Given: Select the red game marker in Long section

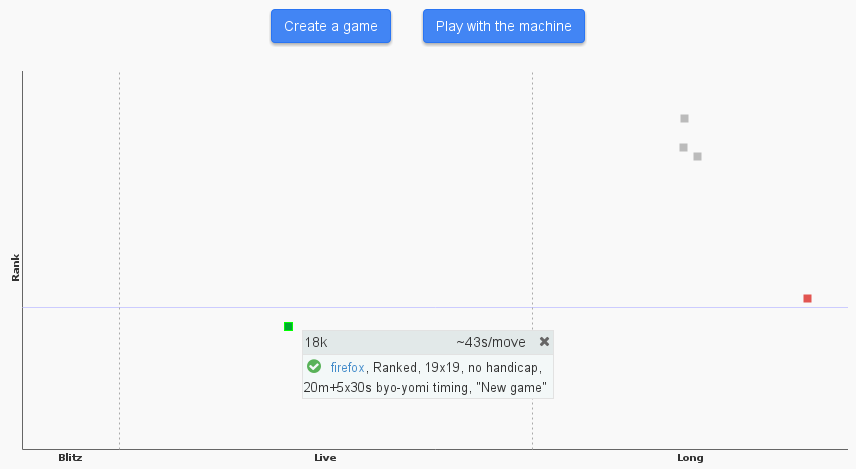Looking at the screenshot, I should [807, 299].
